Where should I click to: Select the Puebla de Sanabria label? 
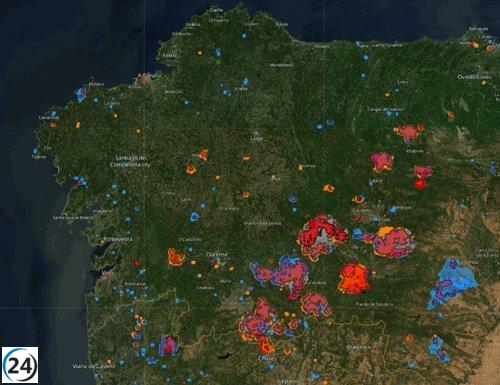[374, 304]
